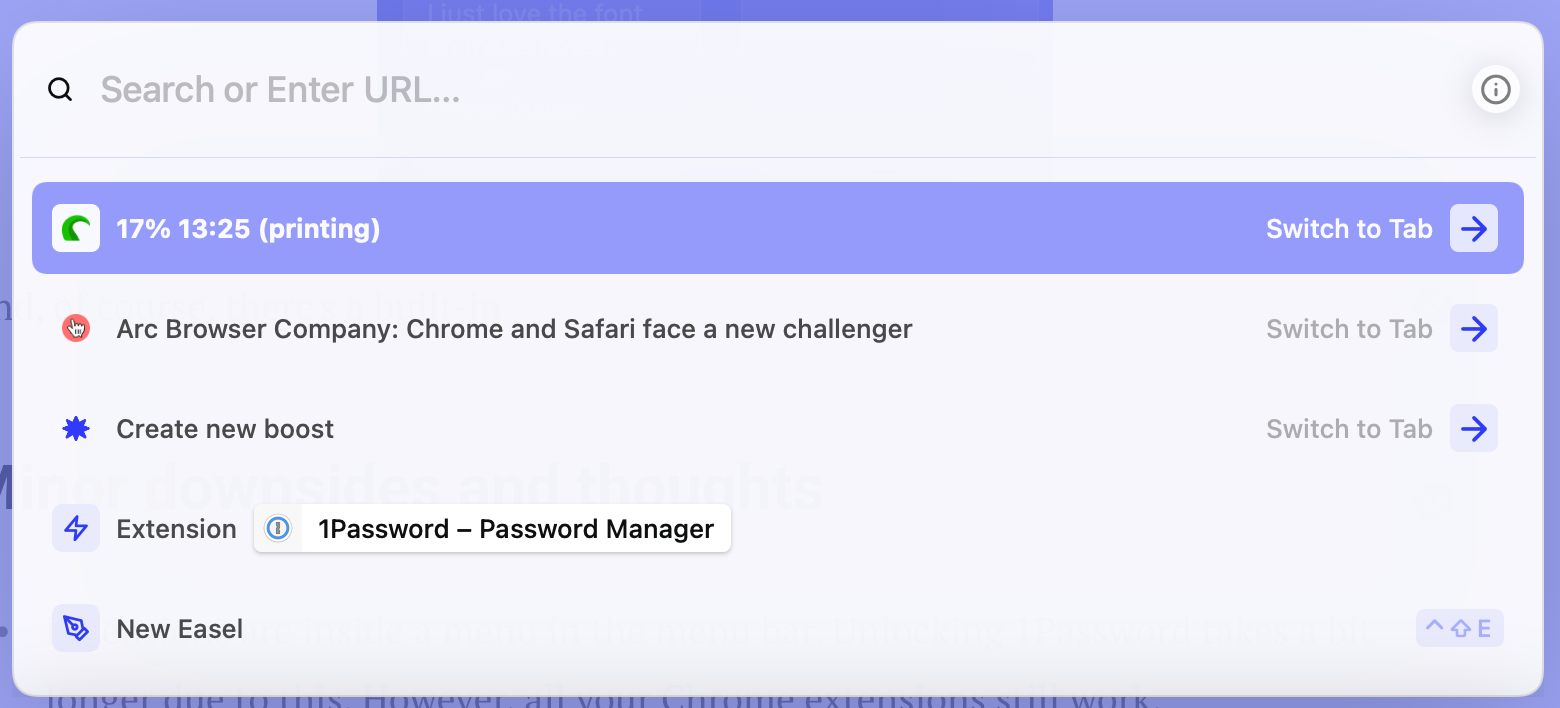Select the Arc Browser Company article result
The height and width of the screenshot is (708, 1560).
(514, 329)
